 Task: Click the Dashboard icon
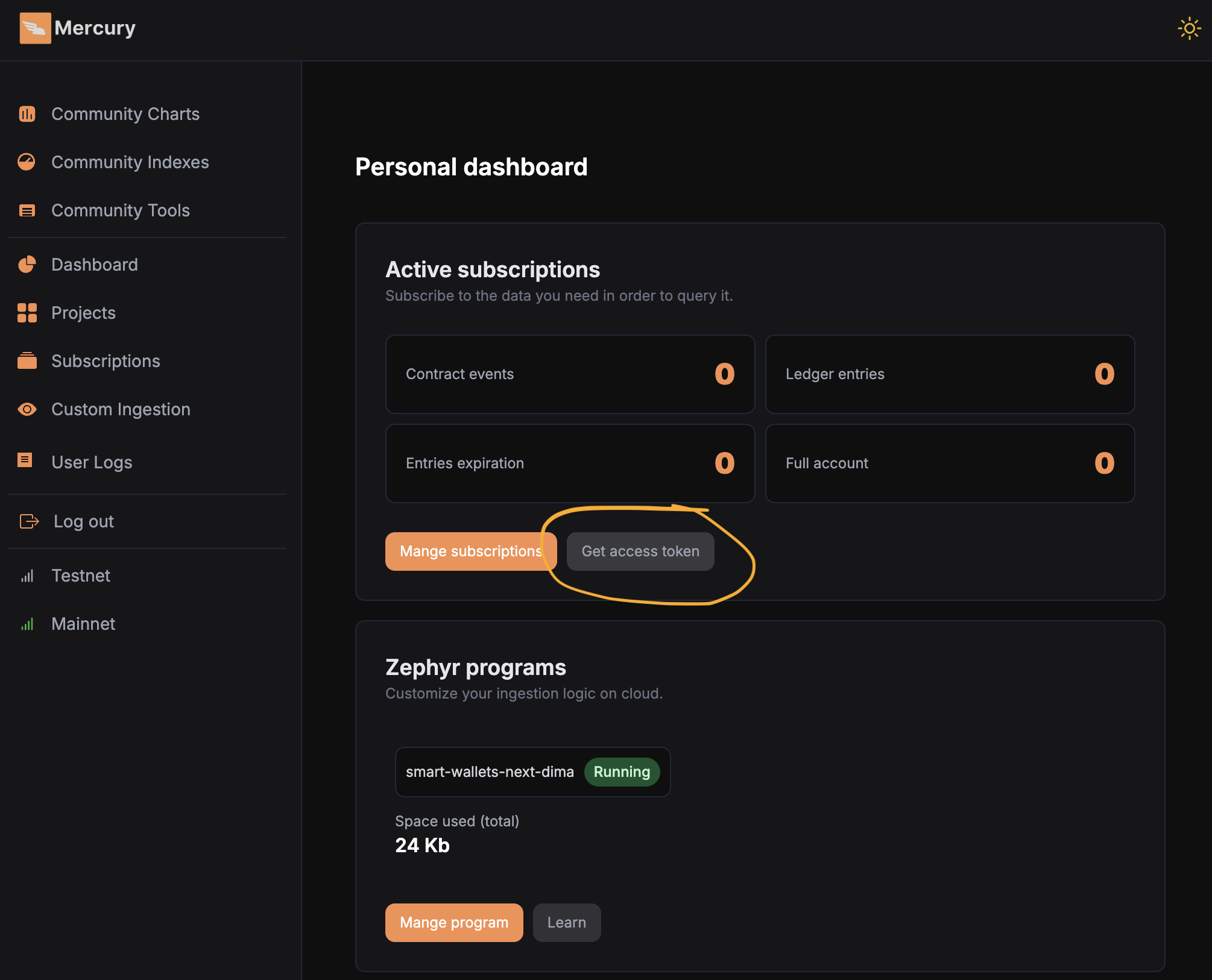(x=27, y=264)
